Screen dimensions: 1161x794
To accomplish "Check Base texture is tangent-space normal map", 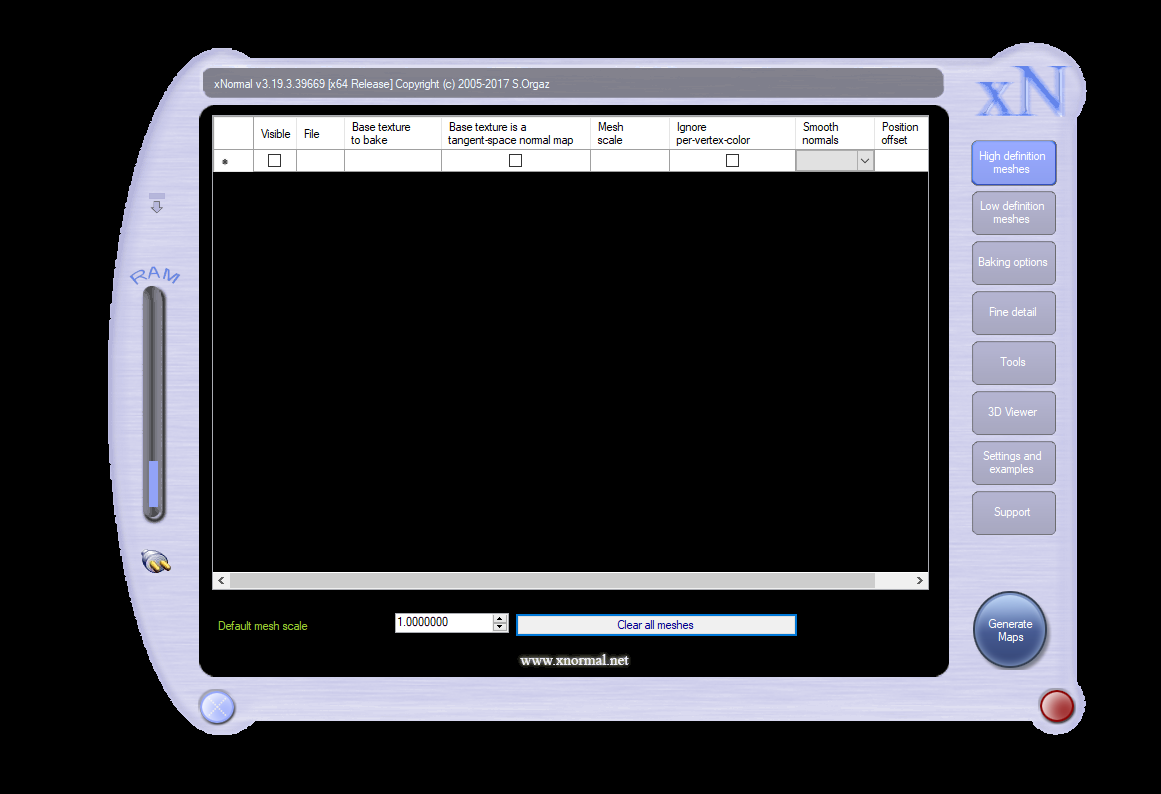I will point(515,161).
